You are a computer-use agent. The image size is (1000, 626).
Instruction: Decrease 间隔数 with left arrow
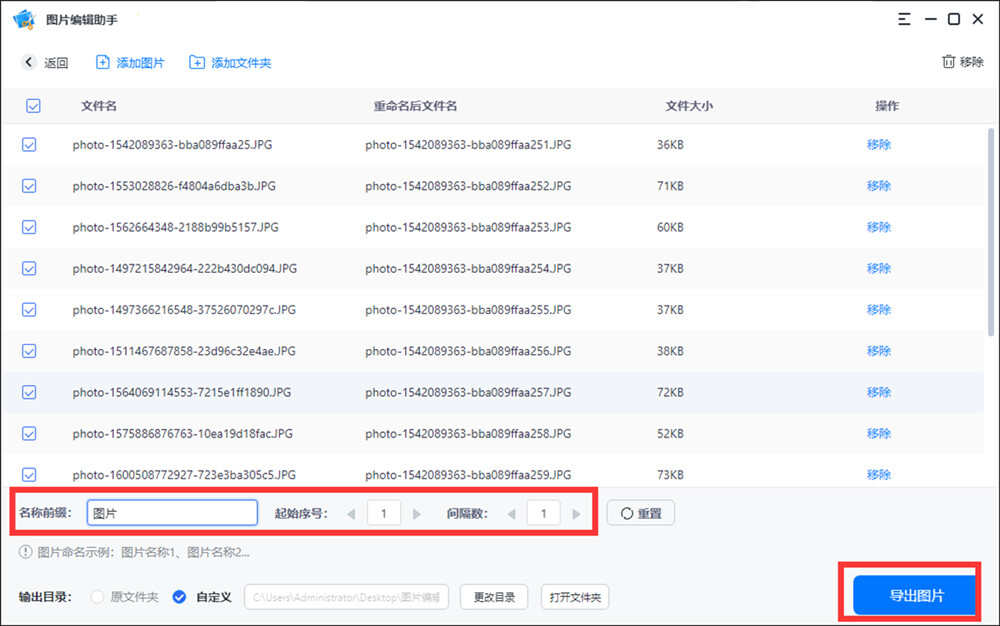click(511, 514)
